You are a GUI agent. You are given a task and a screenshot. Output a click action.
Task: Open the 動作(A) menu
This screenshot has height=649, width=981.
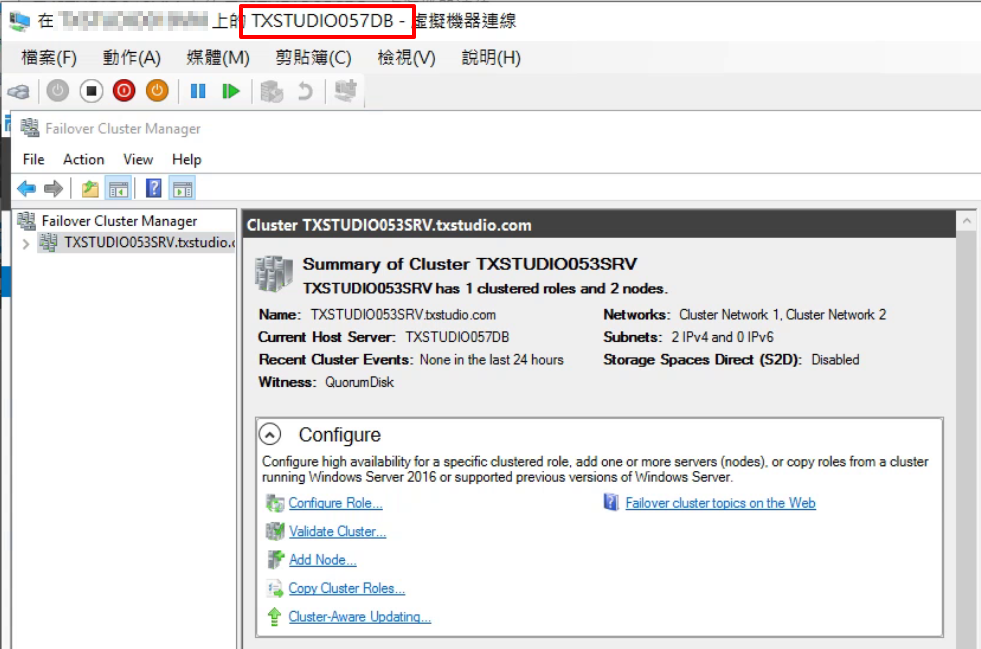click(x=131, y=58)
